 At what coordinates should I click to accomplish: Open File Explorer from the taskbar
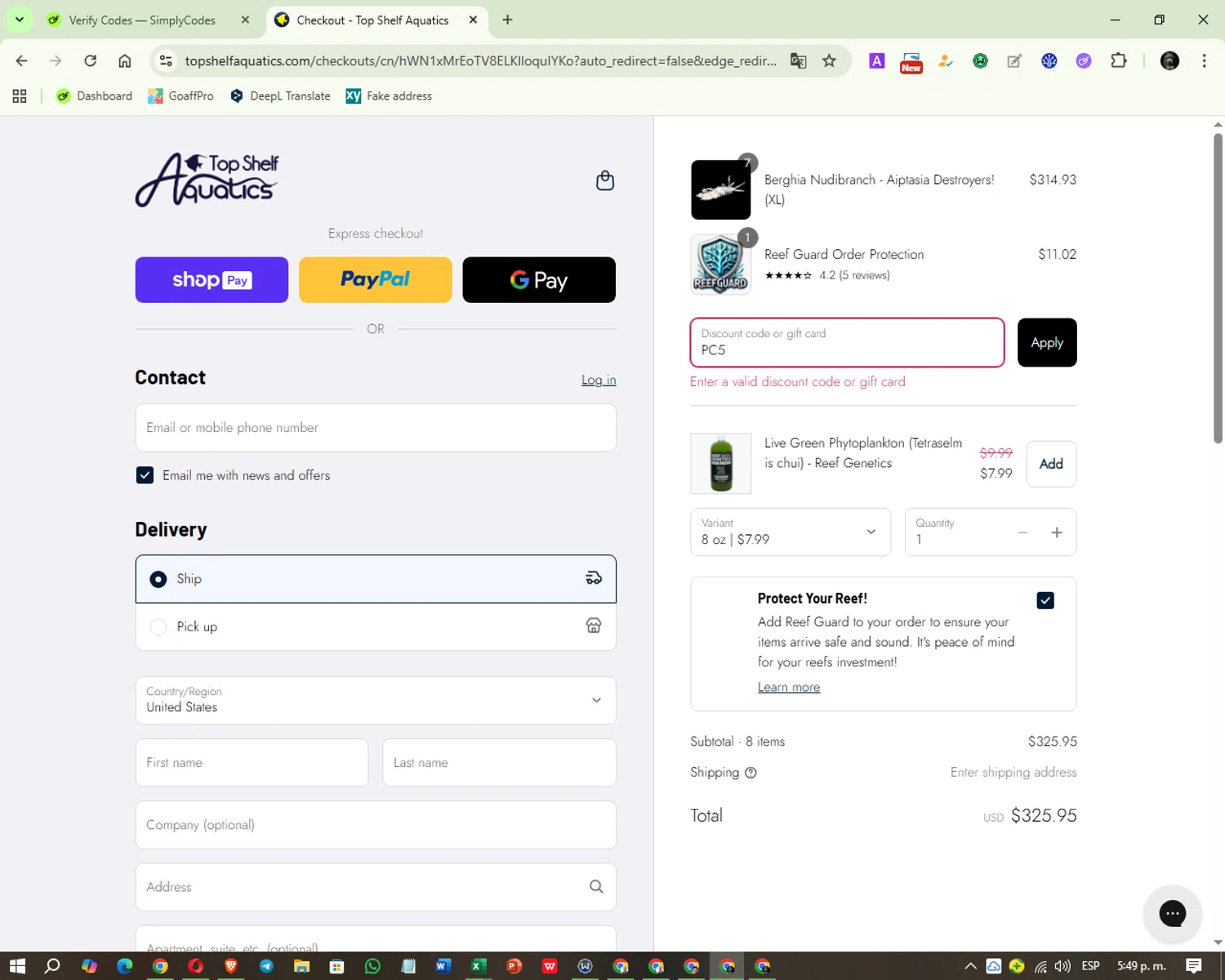pyautogui.click(x=301, y=966)
